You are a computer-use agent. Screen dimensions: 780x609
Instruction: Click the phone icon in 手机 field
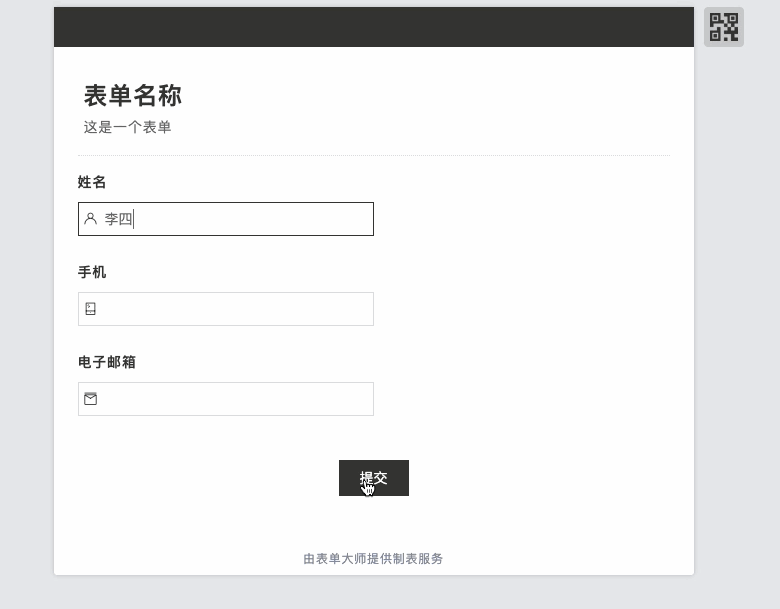pos(91,309)
